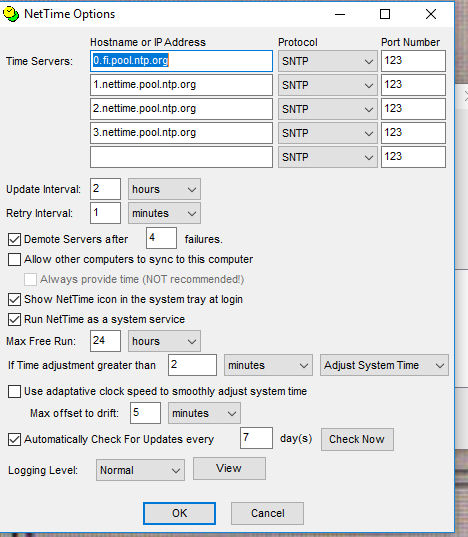Click Demote Servers failures count field
Viewport: 468px width, 537px height.
(x=161, y=238)
